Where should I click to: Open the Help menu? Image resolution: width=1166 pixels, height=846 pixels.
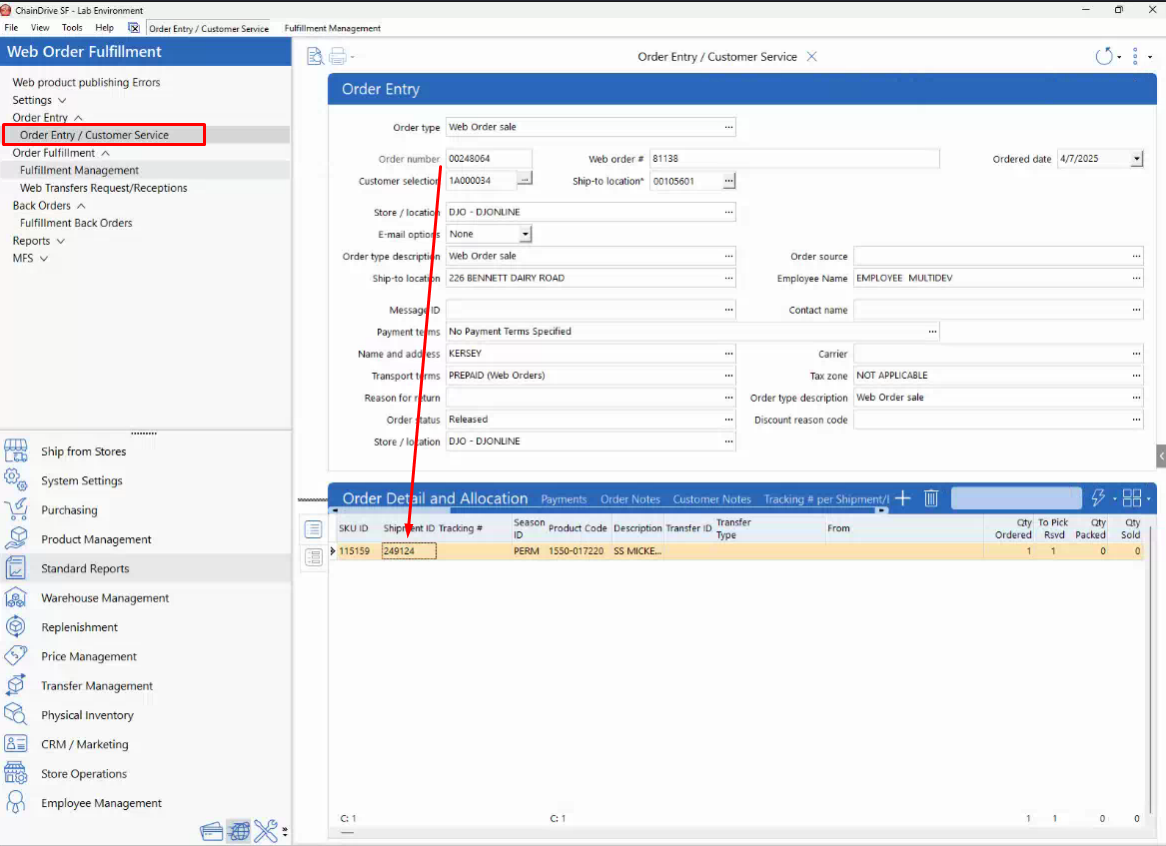tap(105, 28)
